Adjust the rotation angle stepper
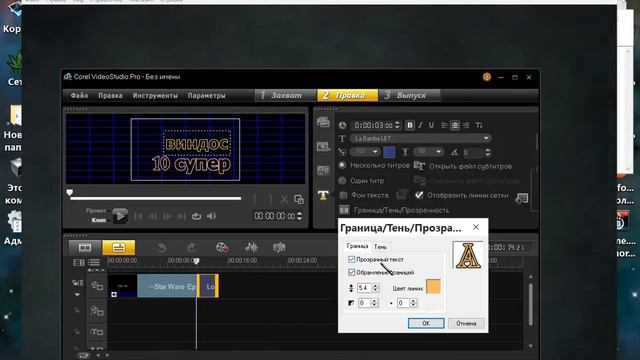Image resolution: width=640 pixels, height=360 pixels. point(487,152)
